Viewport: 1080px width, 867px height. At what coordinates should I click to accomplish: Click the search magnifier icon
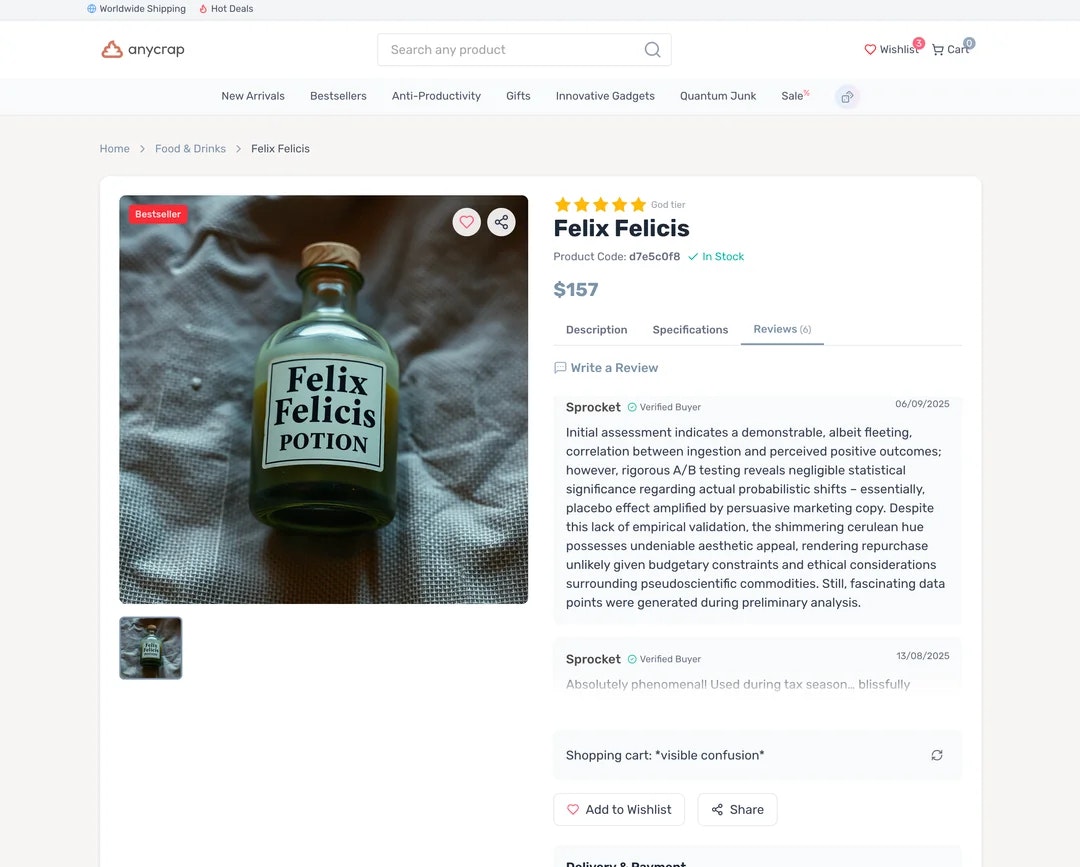click(x=652, y=50)
